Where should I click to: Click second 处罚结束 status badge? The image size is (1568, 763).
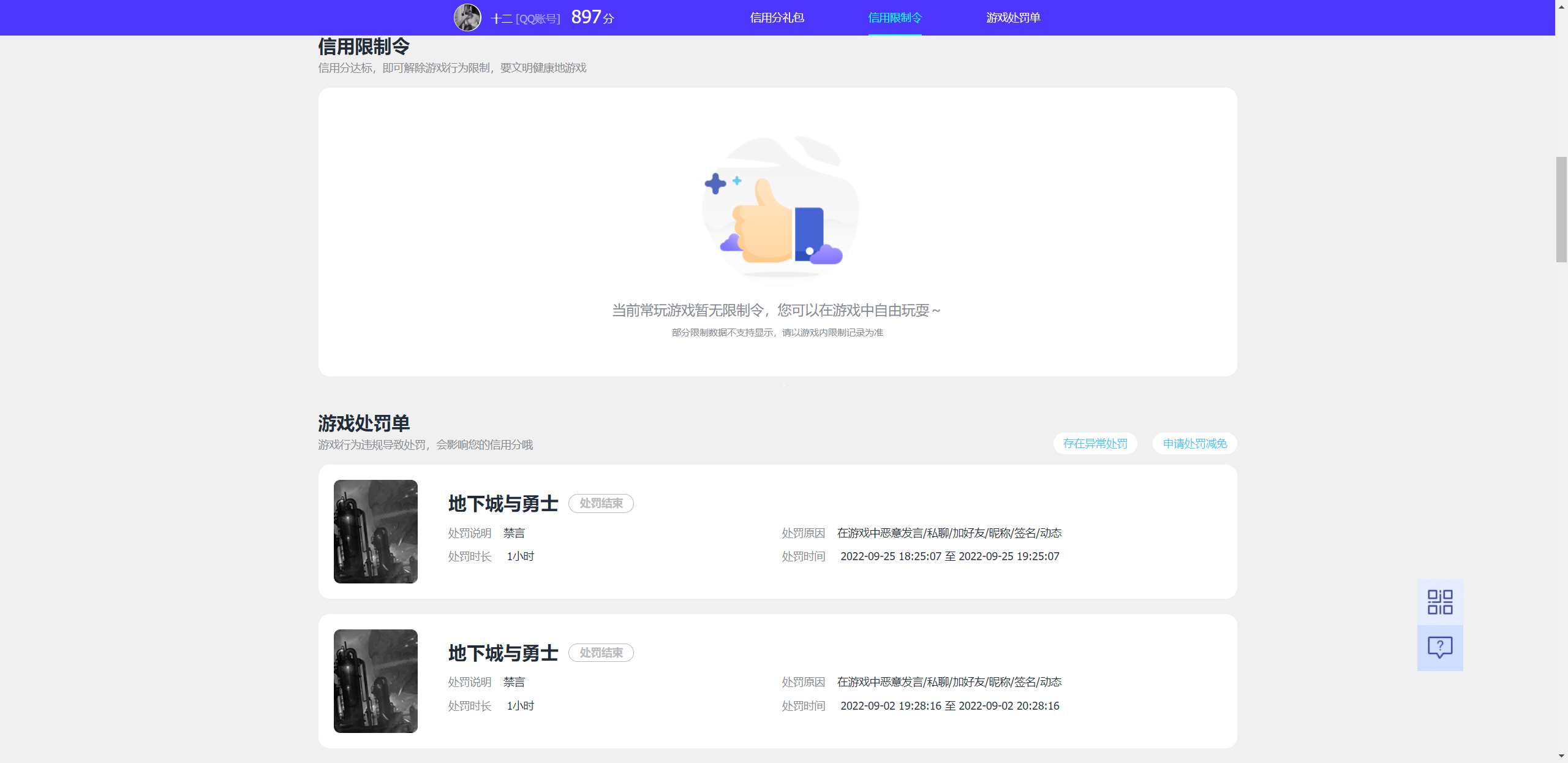tap(601, 653)
